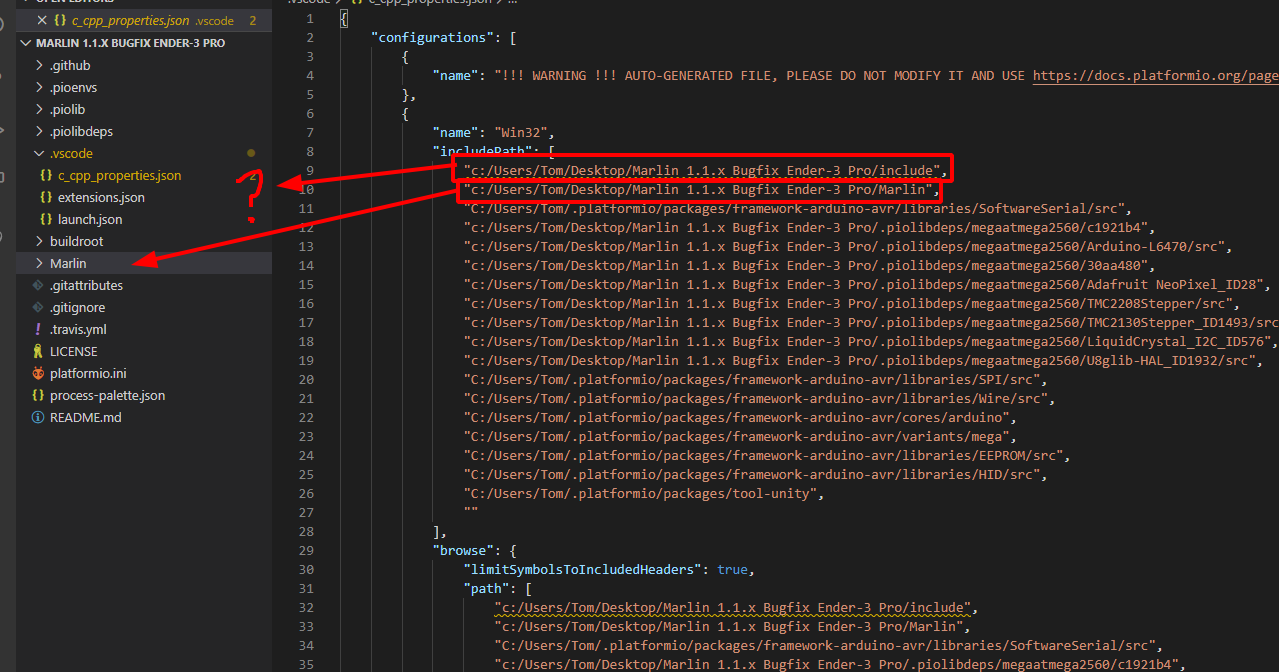1279x672 pixels.
Task: Click the "limitSymbolsToIncludedHeaders" key
Action: click(587, 569)
